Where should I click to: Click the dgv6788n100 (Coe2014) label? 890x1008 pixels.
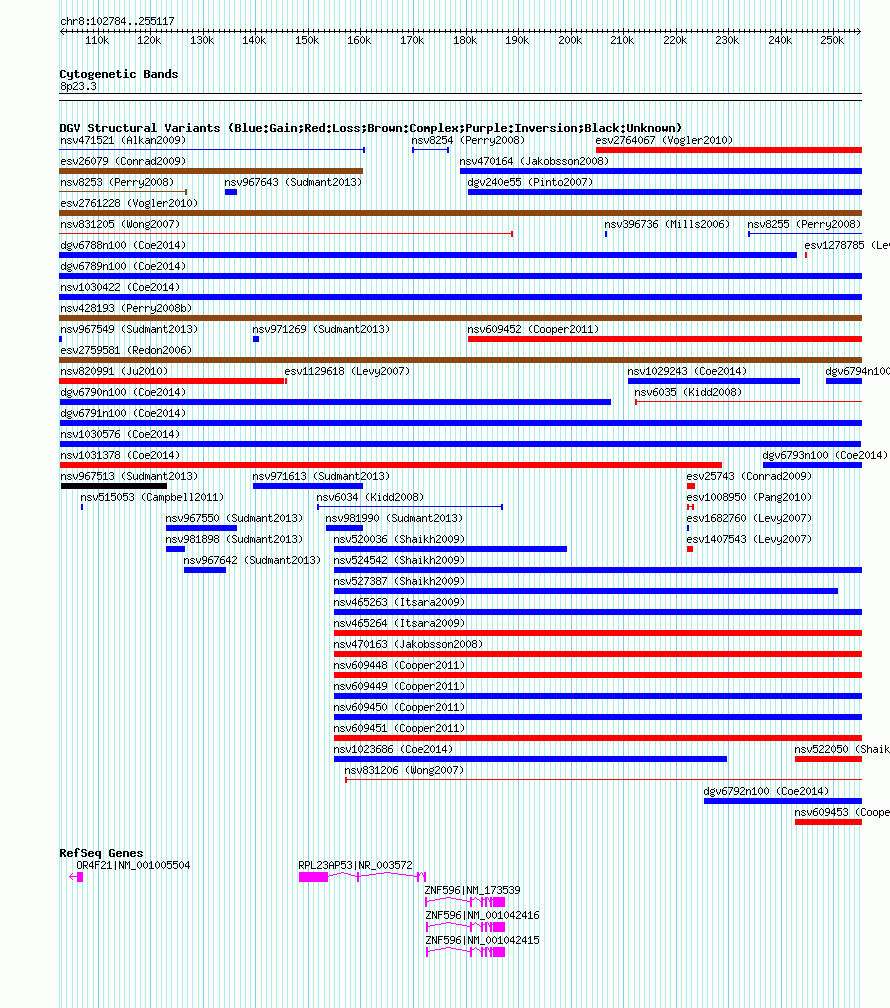click(123, 246)
